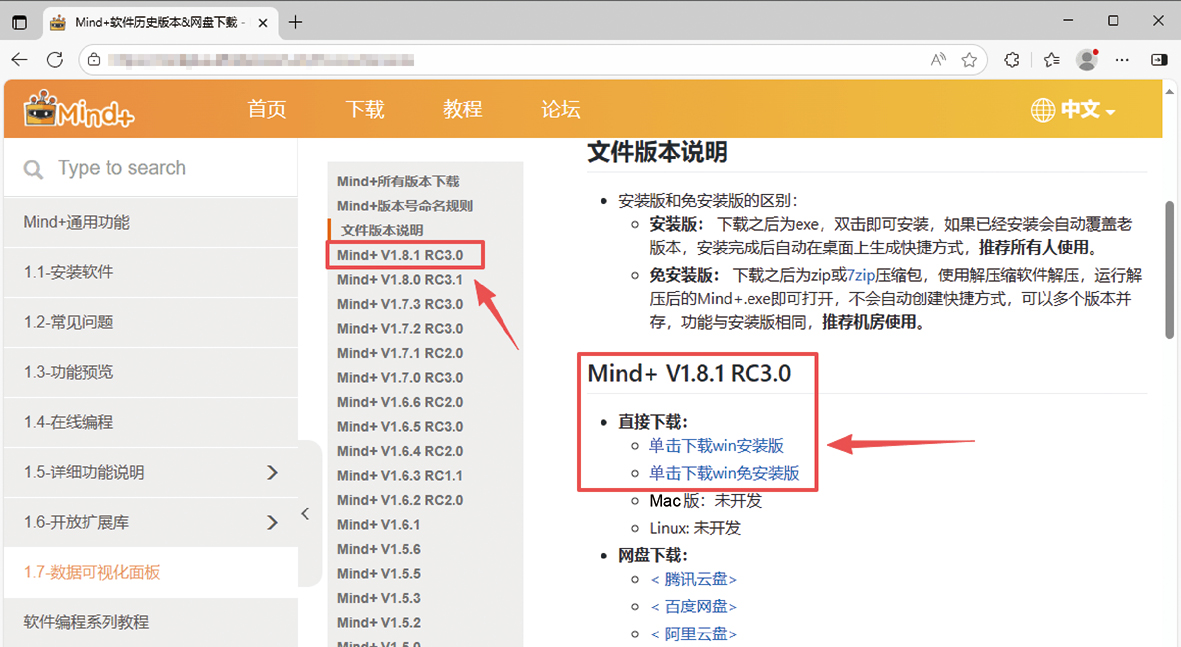Refresh the page with reload icon
Screen dimensions: 1181x647
coord(55,60)
